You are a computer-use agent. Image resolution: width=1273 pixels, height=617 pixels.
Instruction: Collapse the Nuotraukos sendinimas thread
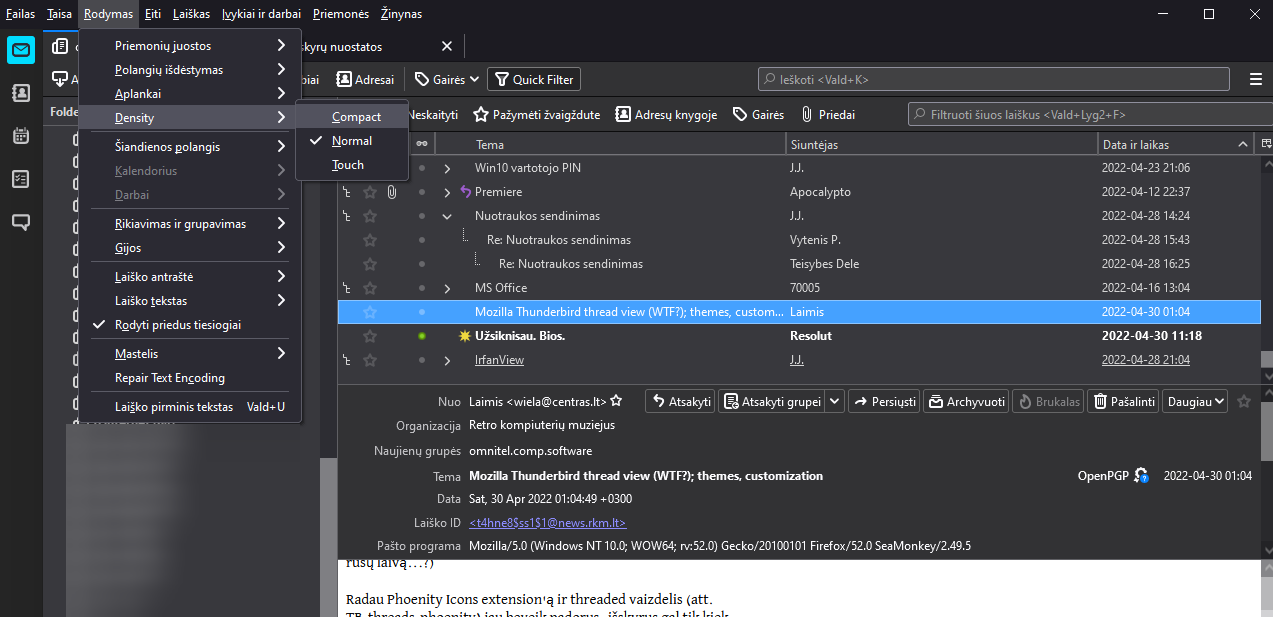pos(447,216)
